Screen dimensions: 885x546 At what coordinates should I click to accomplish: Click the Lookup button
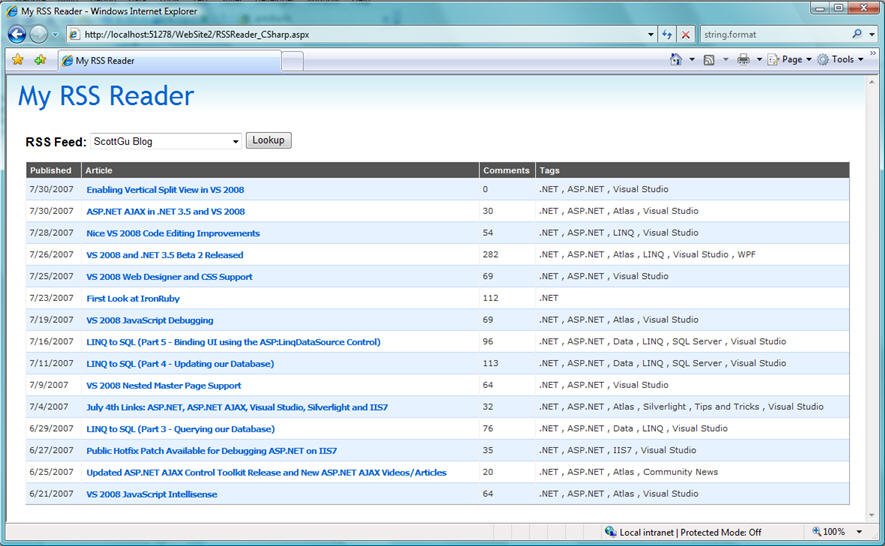coord(269,140)
